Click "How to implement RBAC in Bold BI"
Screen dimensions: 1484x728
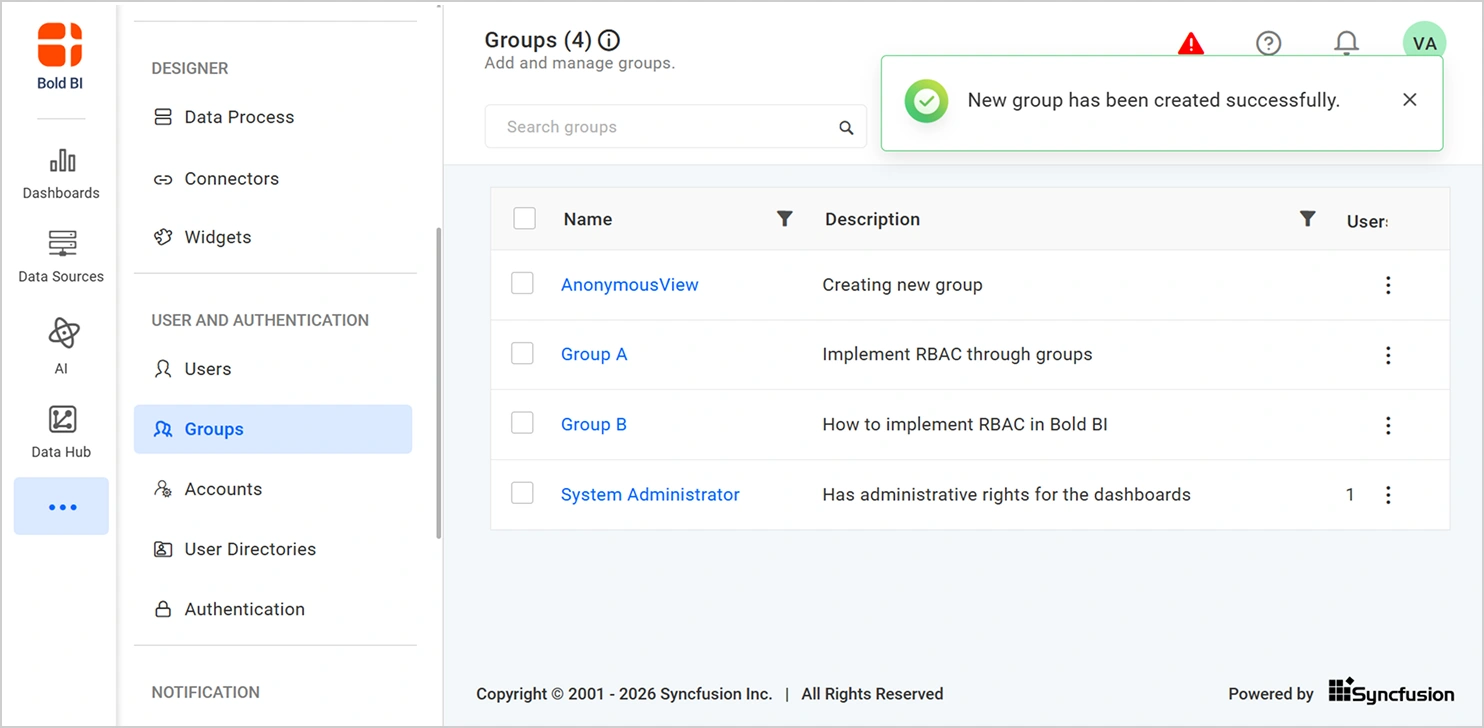tap(965, 424)
